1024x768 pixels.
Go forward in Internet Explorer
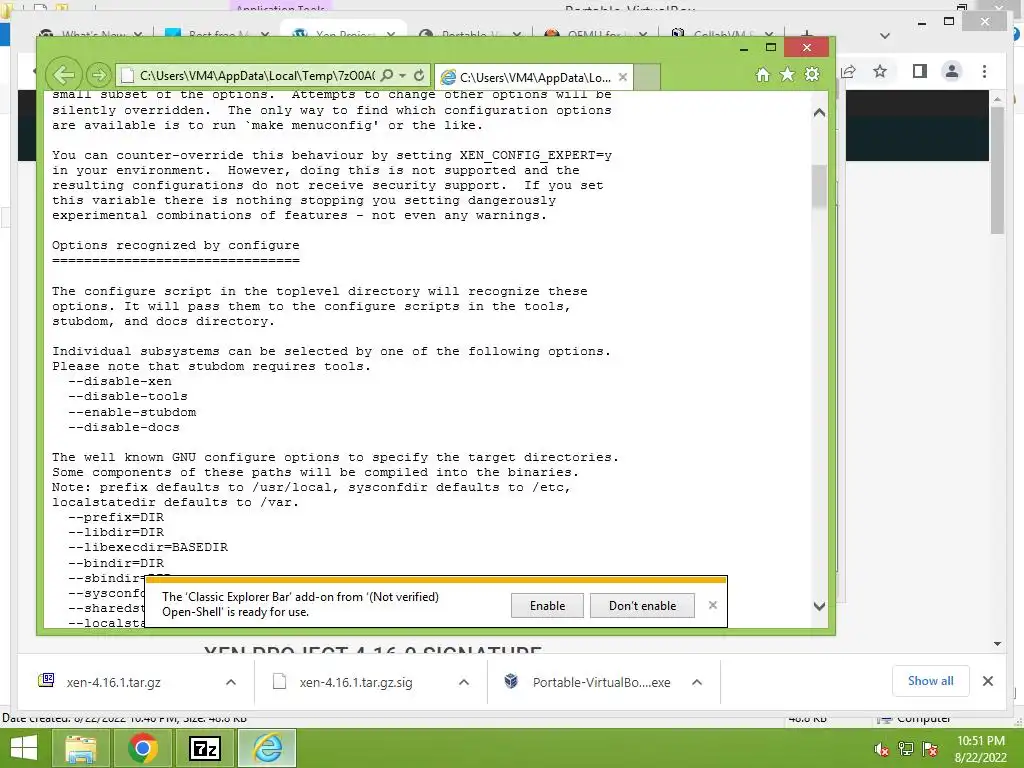click(x=98, y=75)
